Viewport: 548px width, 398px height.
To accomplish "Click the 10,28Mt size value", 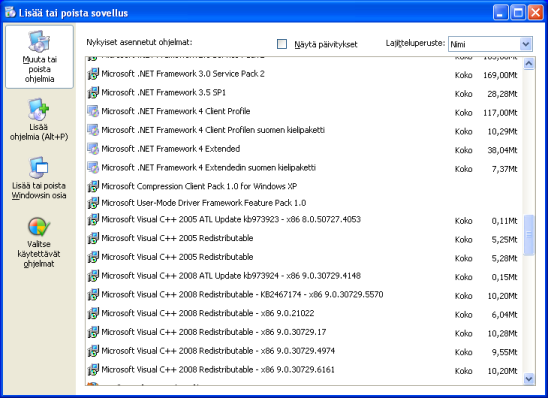I will pyautogui.click(x=502, y=334).
